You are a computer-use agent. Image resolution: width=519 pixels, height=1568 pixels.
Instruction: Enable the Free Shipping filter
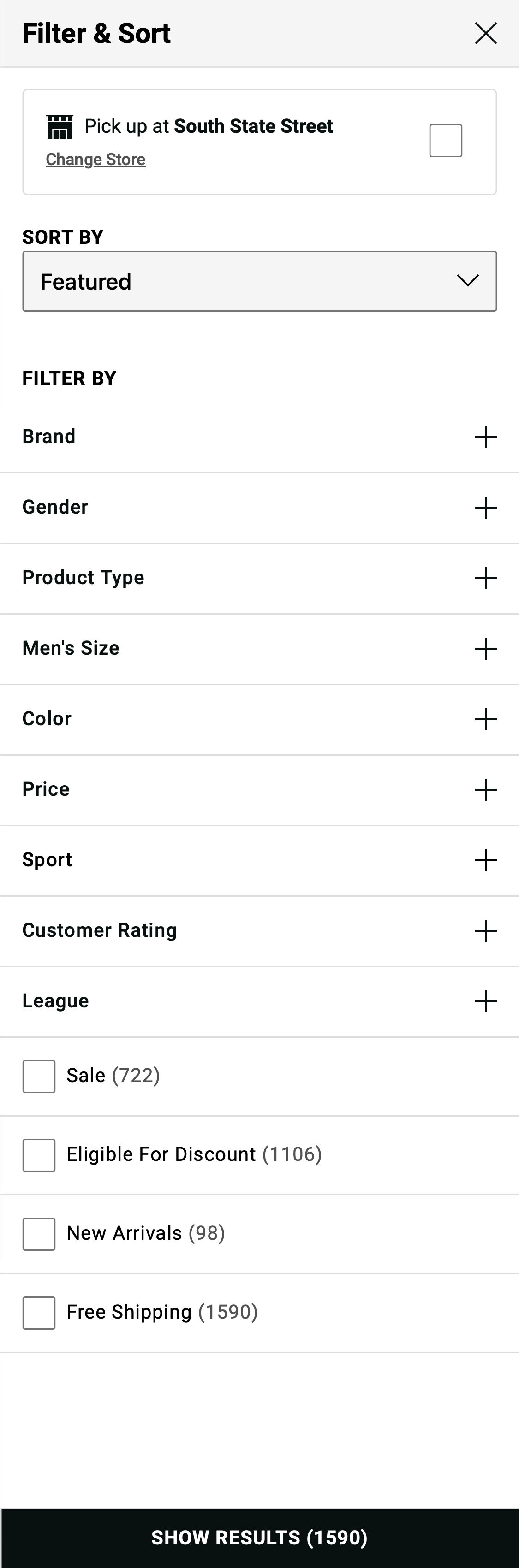pyautogui.click(x=38, y=1312)
